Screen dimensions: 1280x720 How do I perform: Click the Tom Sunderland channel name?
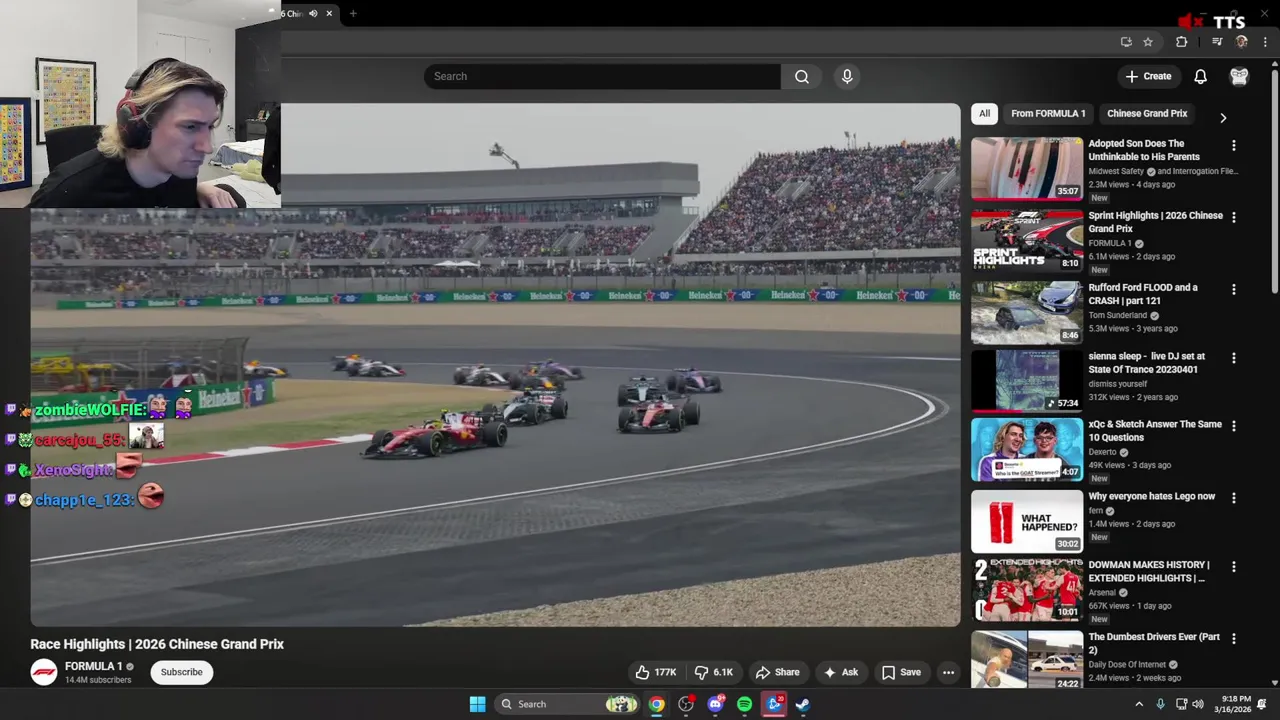point(1118,315)
